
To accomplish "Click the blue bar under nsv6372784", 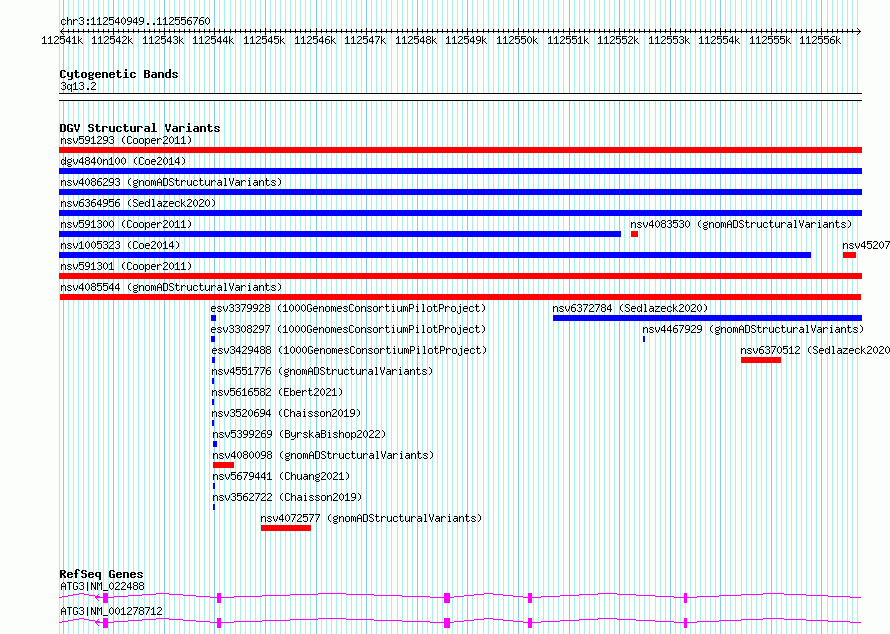I will (x=707, y=318).
